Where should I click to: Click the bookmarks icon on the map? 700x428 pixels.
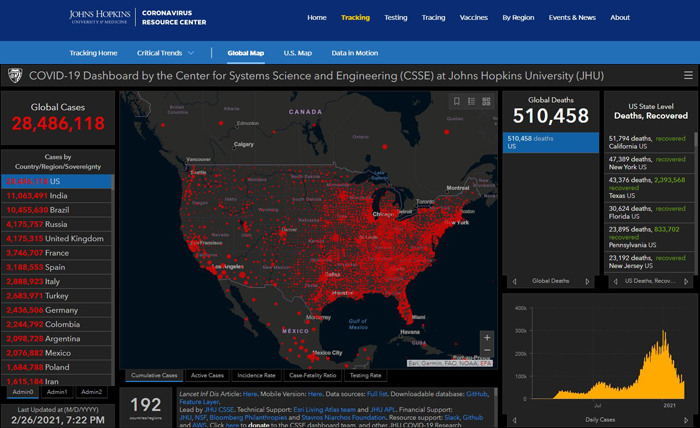457,101
